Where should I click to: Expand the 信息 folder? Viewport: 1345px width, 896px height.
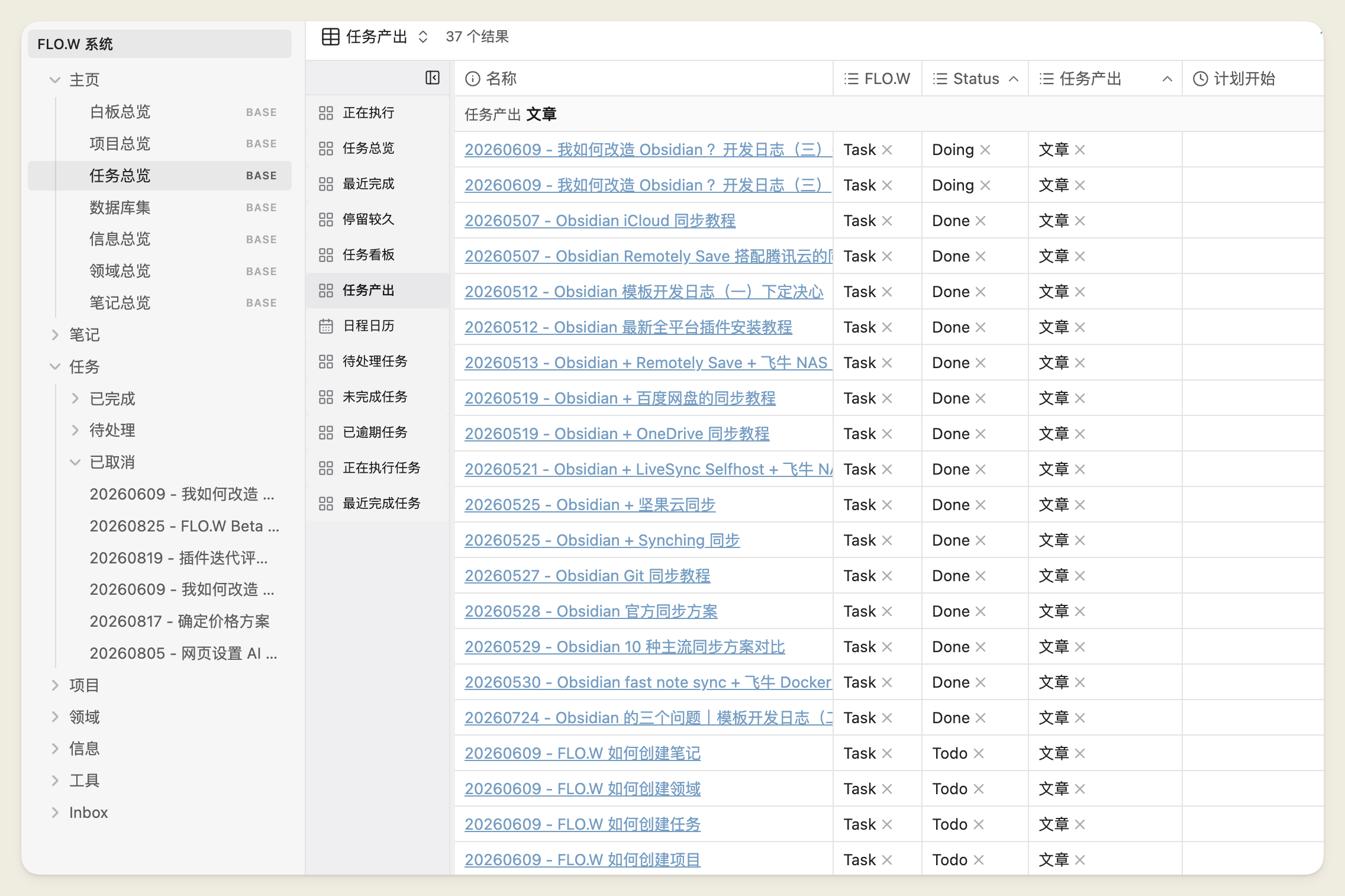[x=55, y=749]
